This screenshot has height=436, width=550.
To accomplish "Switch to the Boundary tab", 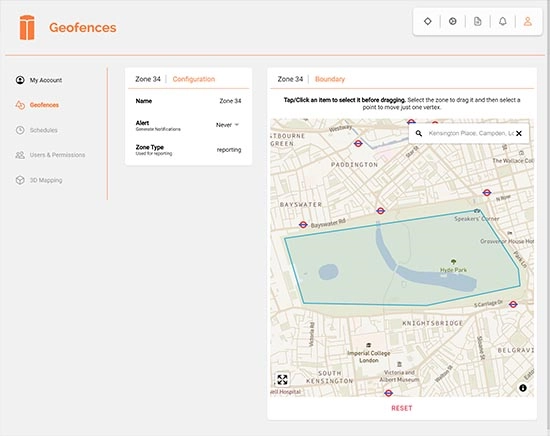I will coord(330,79).
